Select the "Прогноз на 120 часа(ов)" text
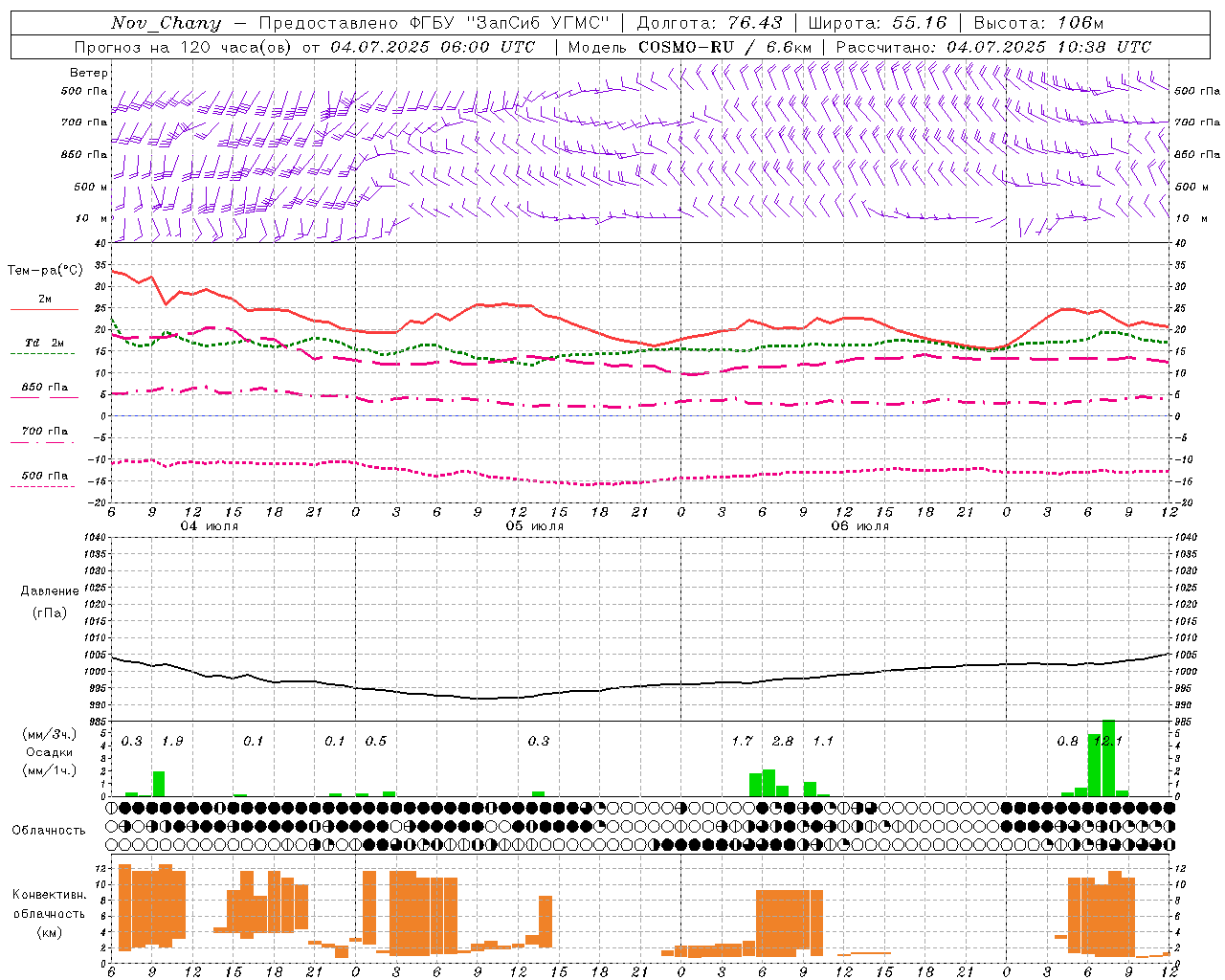The width and height of the screenshot is (1225, 980). (x=185, y=47)
